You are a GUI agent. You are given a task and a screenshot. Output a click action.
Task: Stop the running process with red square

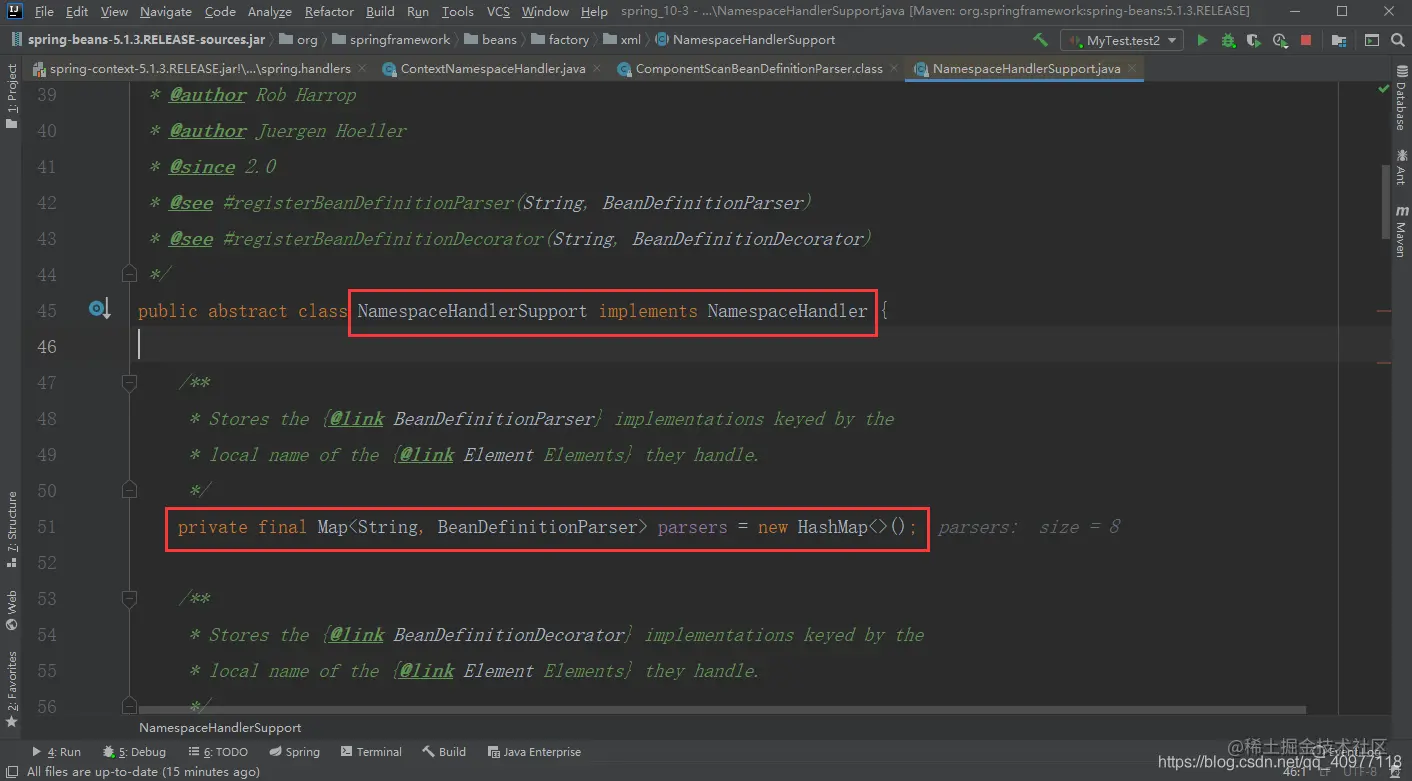coord(1306,40)
